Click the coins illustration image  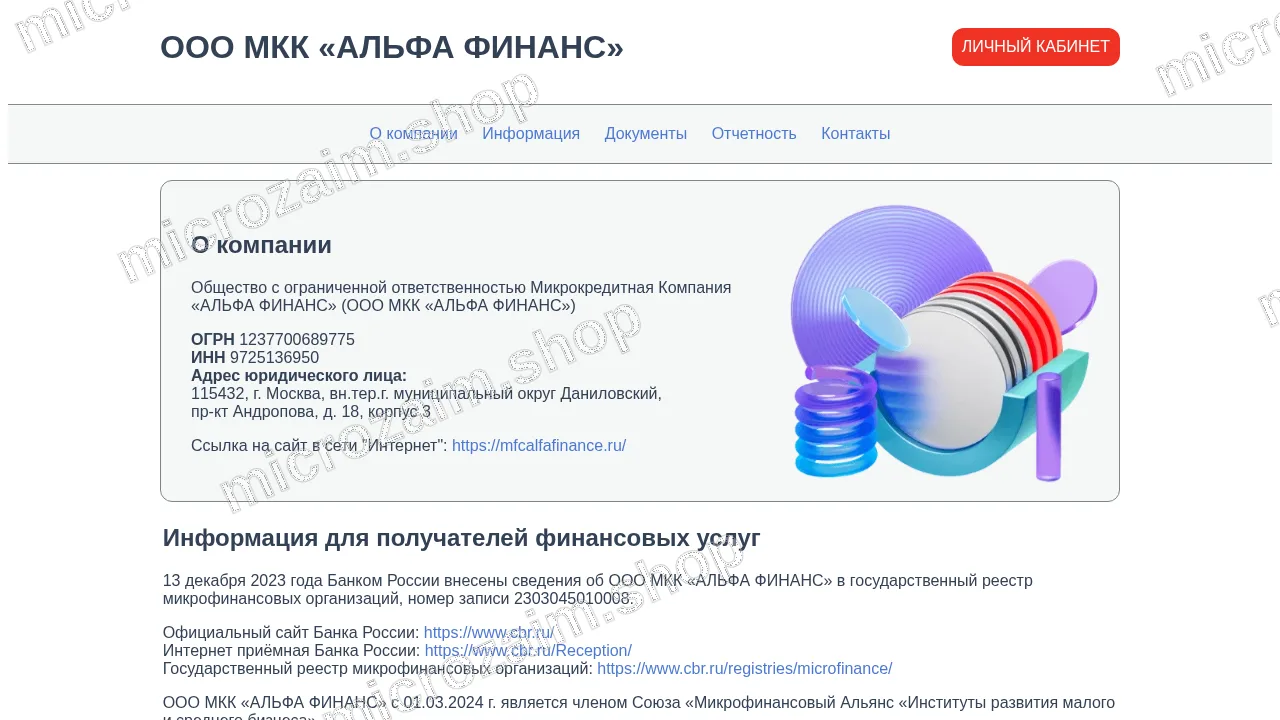tap(943, 343)
